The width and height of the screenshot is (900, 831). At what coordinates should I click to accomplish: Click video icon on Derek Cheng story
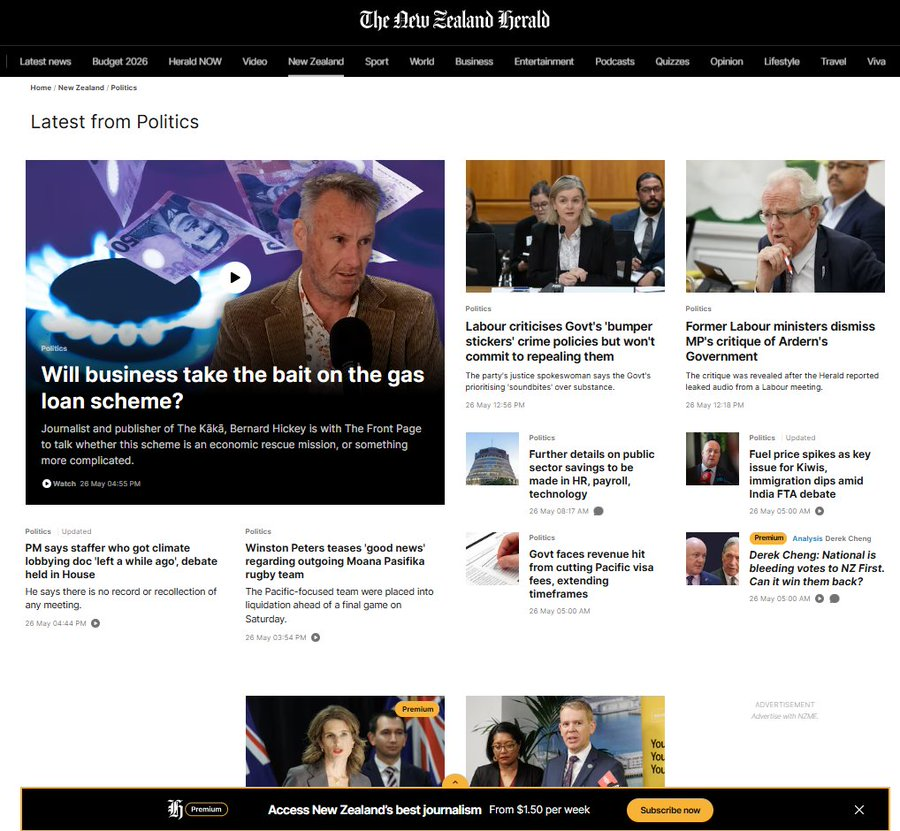point(820,599)
